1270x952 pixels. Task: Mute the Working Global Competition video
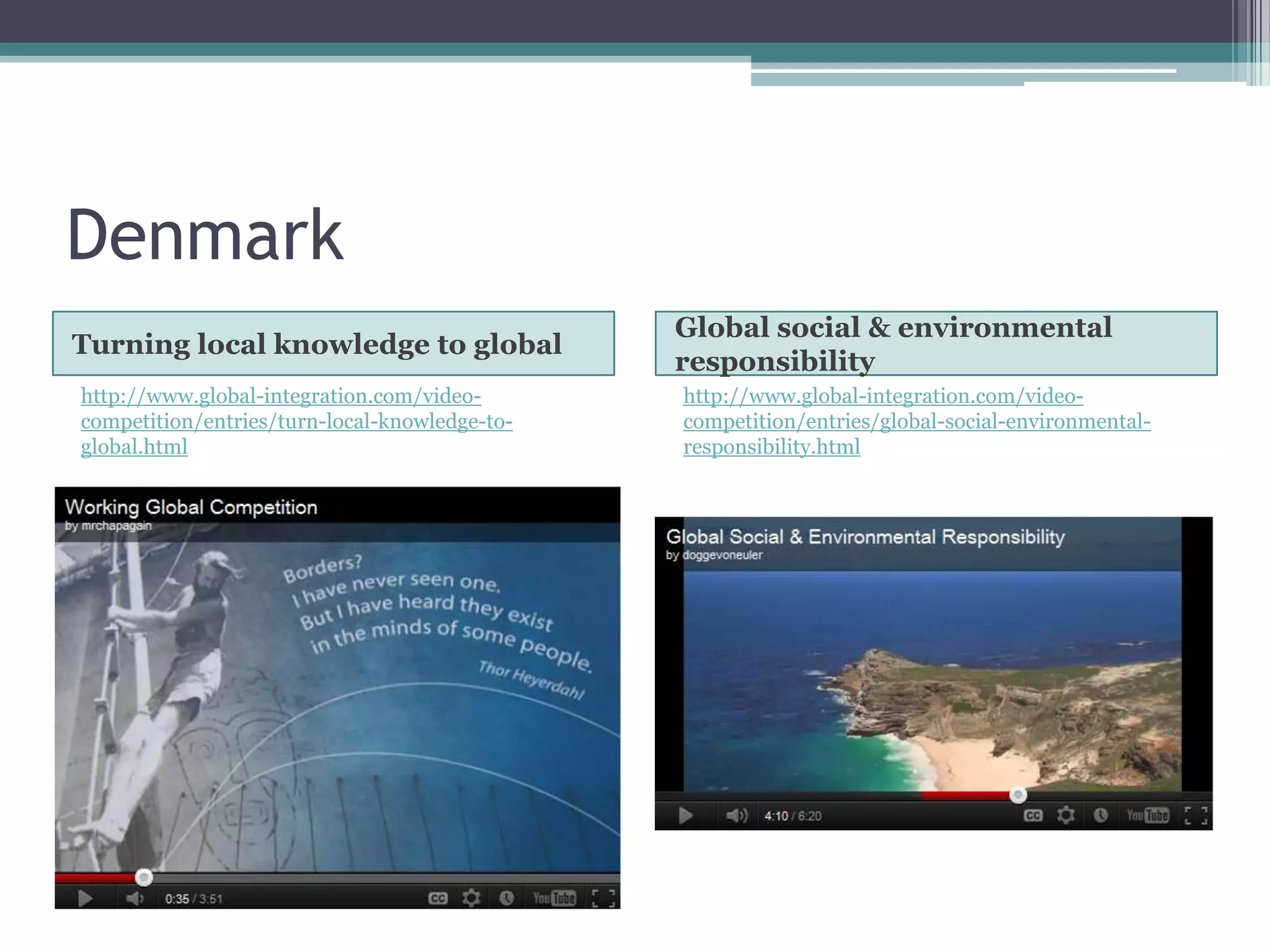pyautogui.click(x=135, y=898)
